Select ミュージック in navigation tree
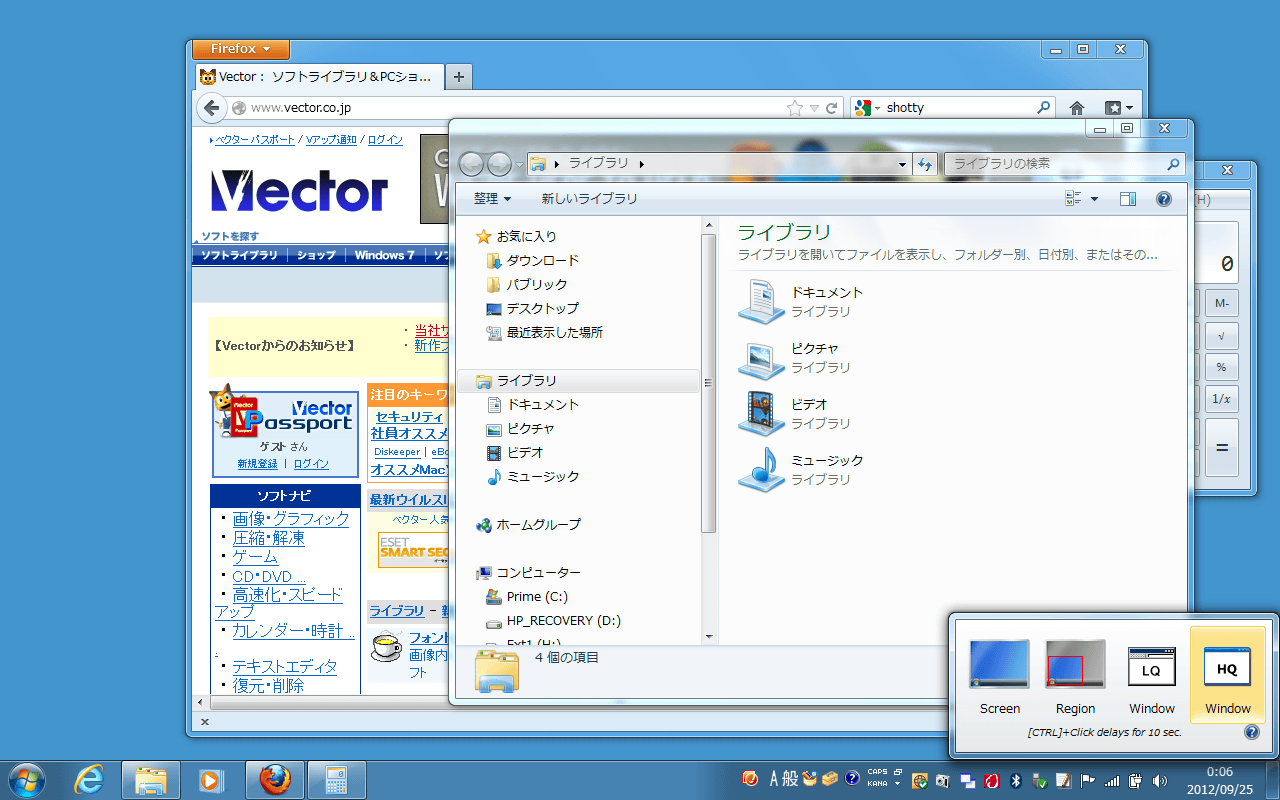 533,476
